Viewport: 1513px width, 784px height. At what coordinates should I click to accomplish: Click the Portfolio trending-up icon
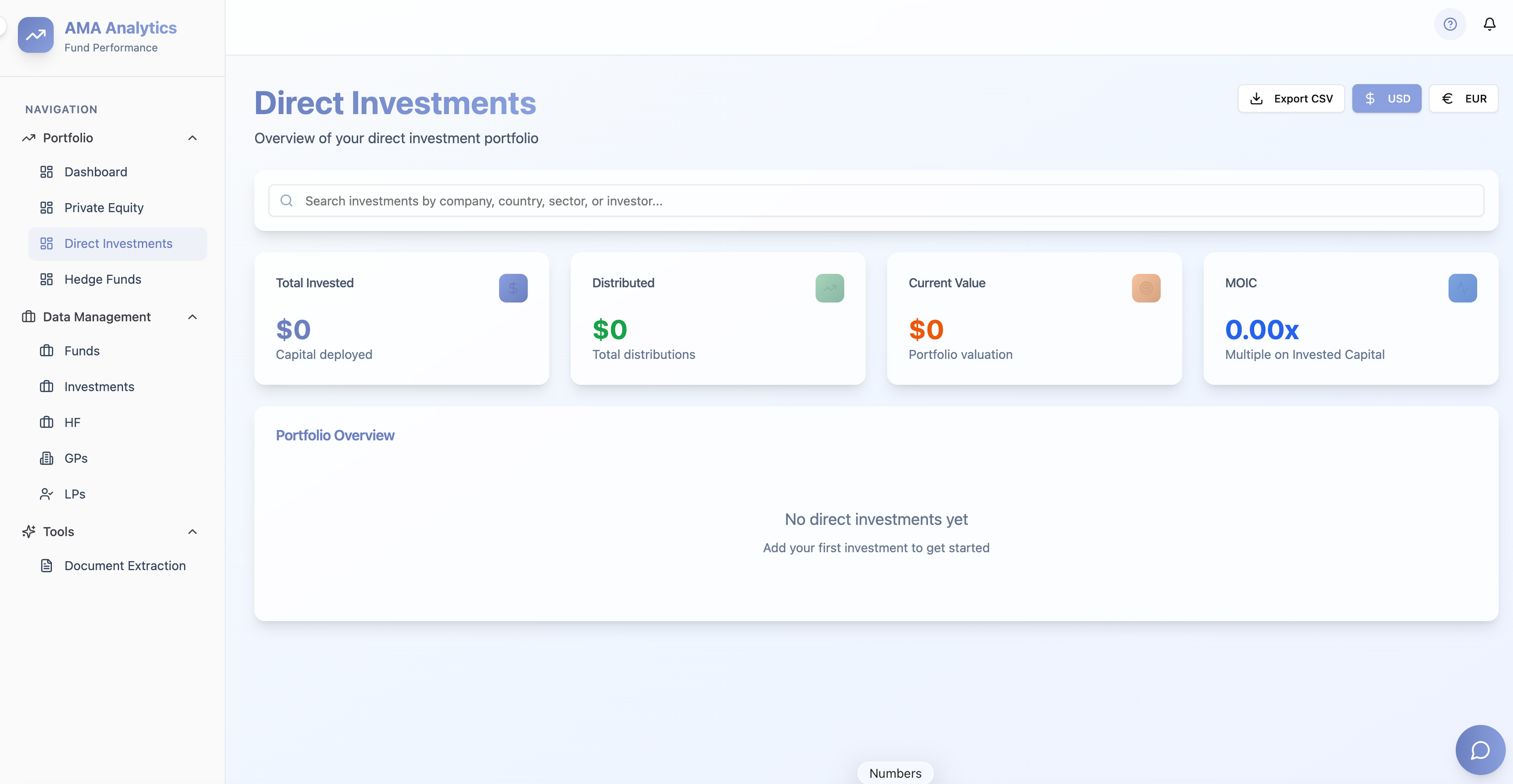[x=29, y=138]
